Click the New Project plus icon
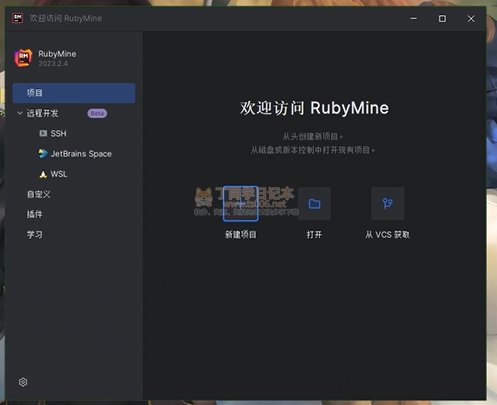Screen dimensions: 497x405 [x=240, y=204]
